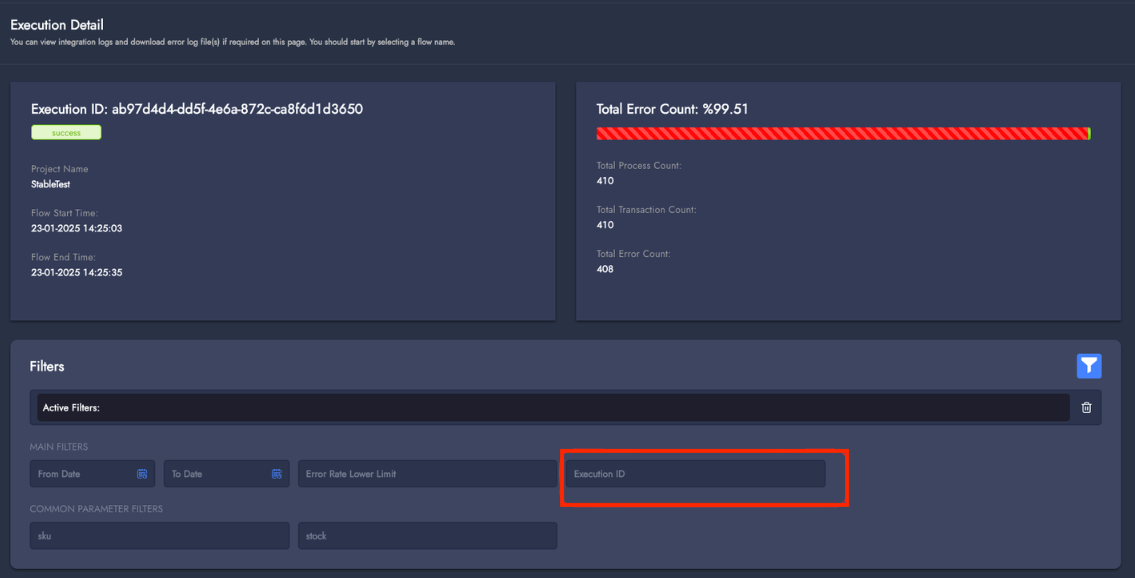Screen dimensions: 1135x578
Task: Clear active filters with the trash icon
Action: [1087, 408]
